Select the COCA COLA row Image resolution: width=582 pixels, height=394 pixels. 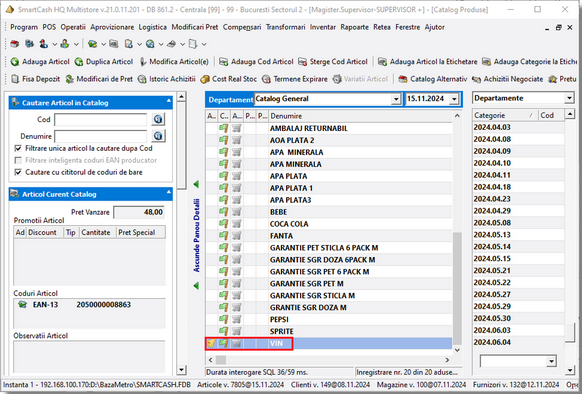(x=329, y=224)
